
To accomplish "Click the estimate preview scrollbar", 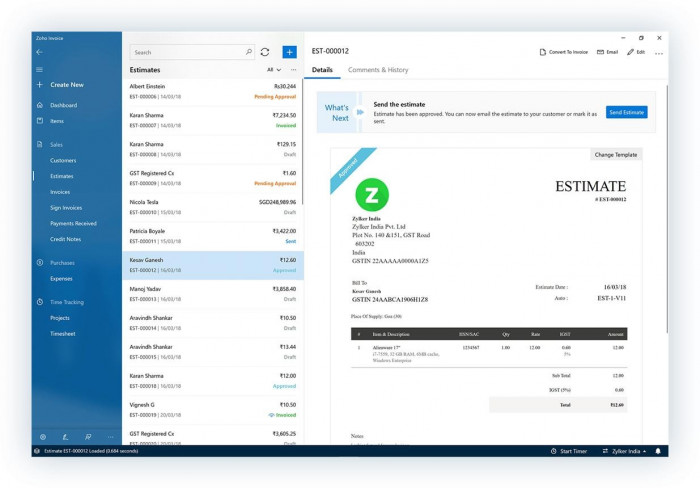I will tap(667, 209).
